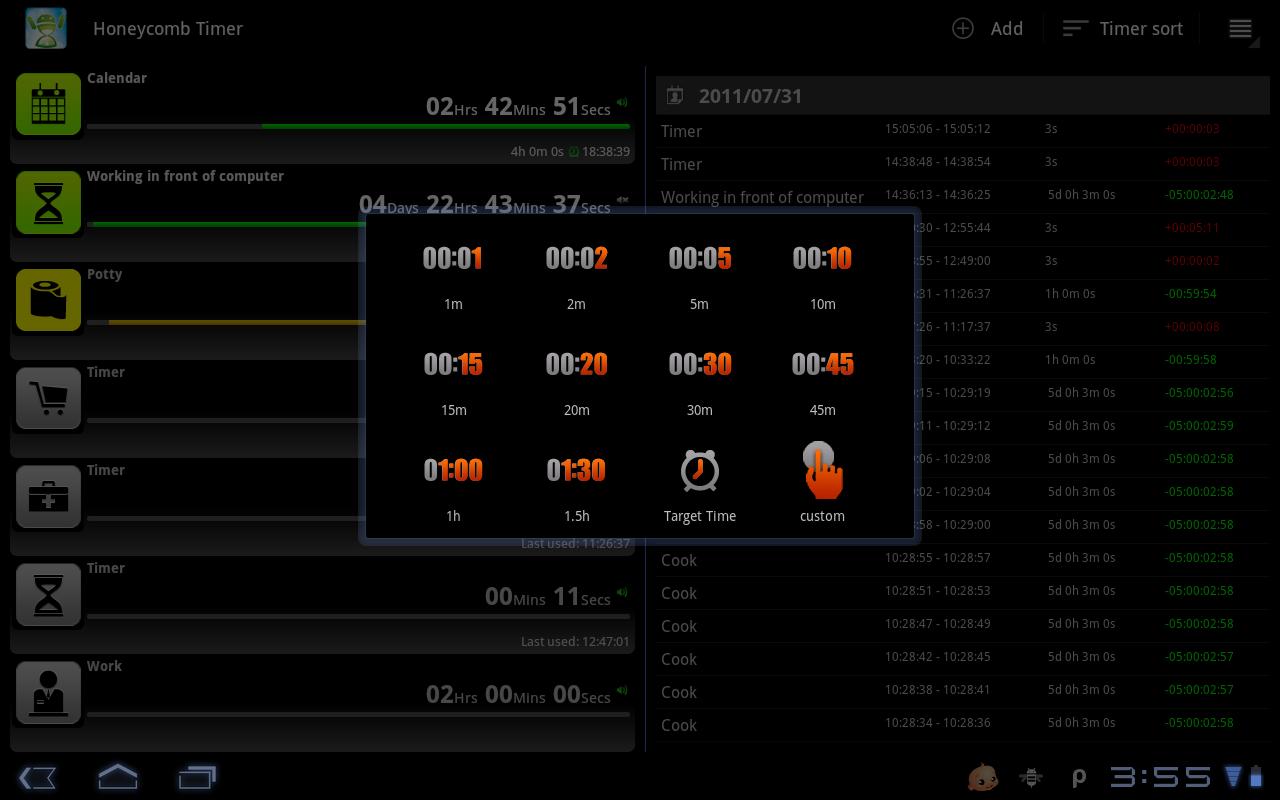Choose the custom hand-tap icon

(x=822, y=471)
